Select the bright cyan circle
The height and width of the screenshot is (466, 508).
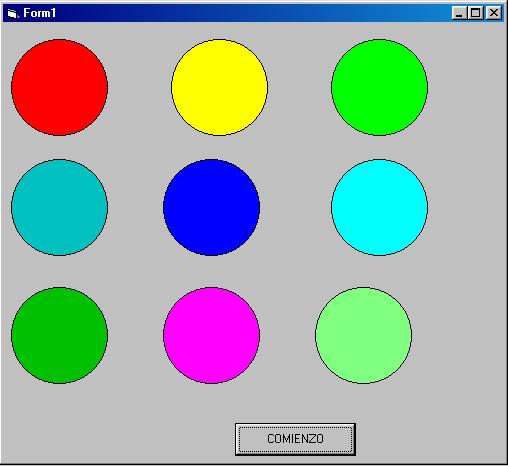click(379, 207)
